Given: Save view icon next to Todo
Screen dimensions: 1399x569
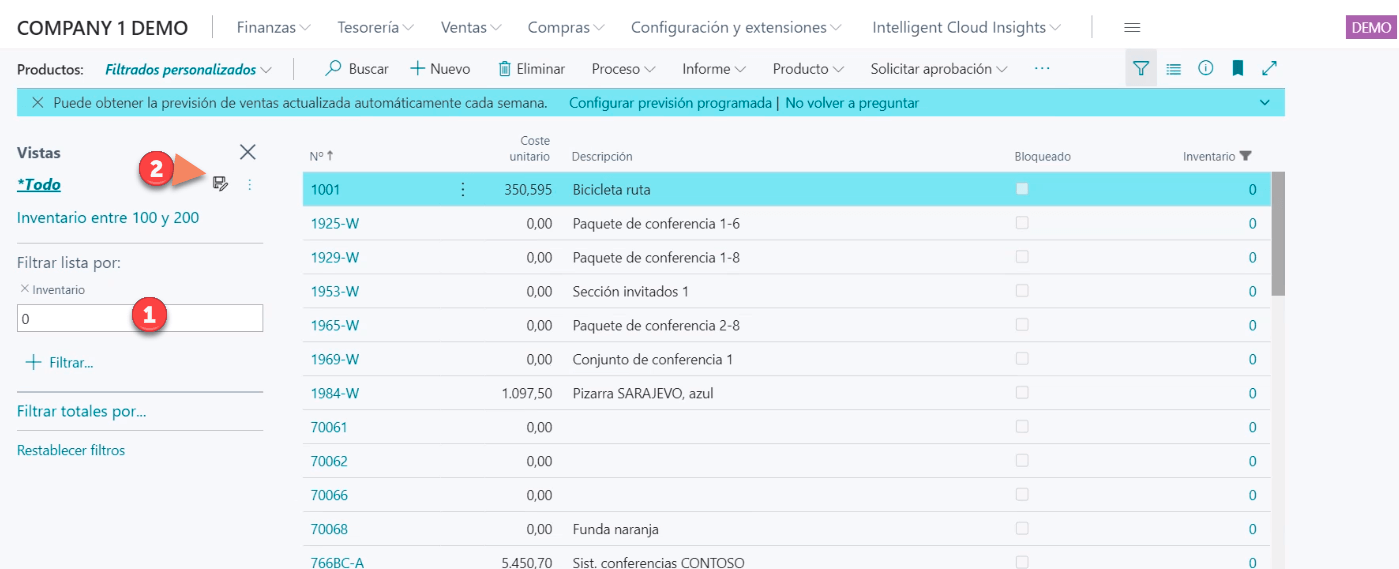Looking at the screenshot, I should point(221,184).
